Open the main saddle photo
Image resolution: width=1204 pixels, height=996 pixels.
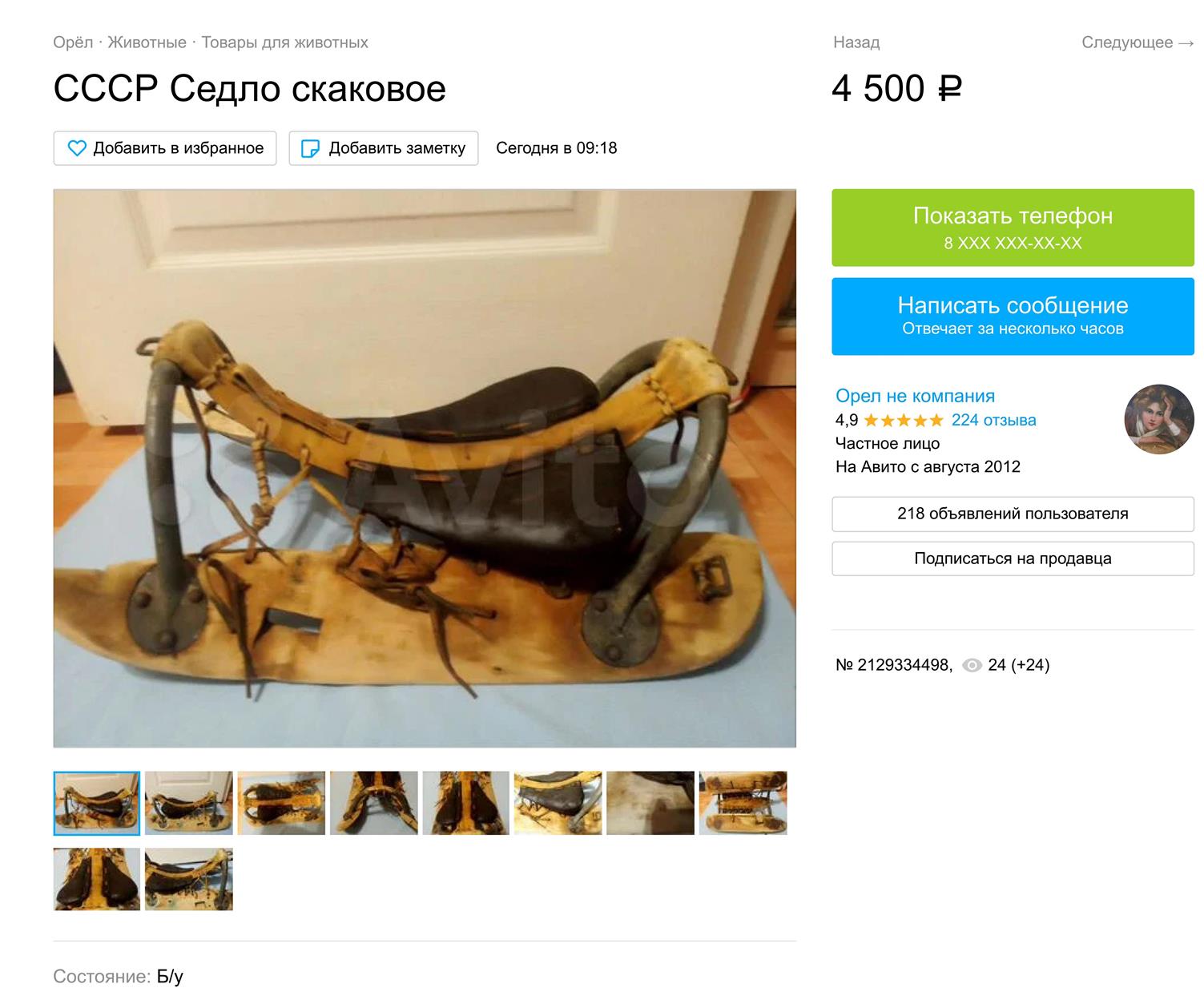(425, 469)
